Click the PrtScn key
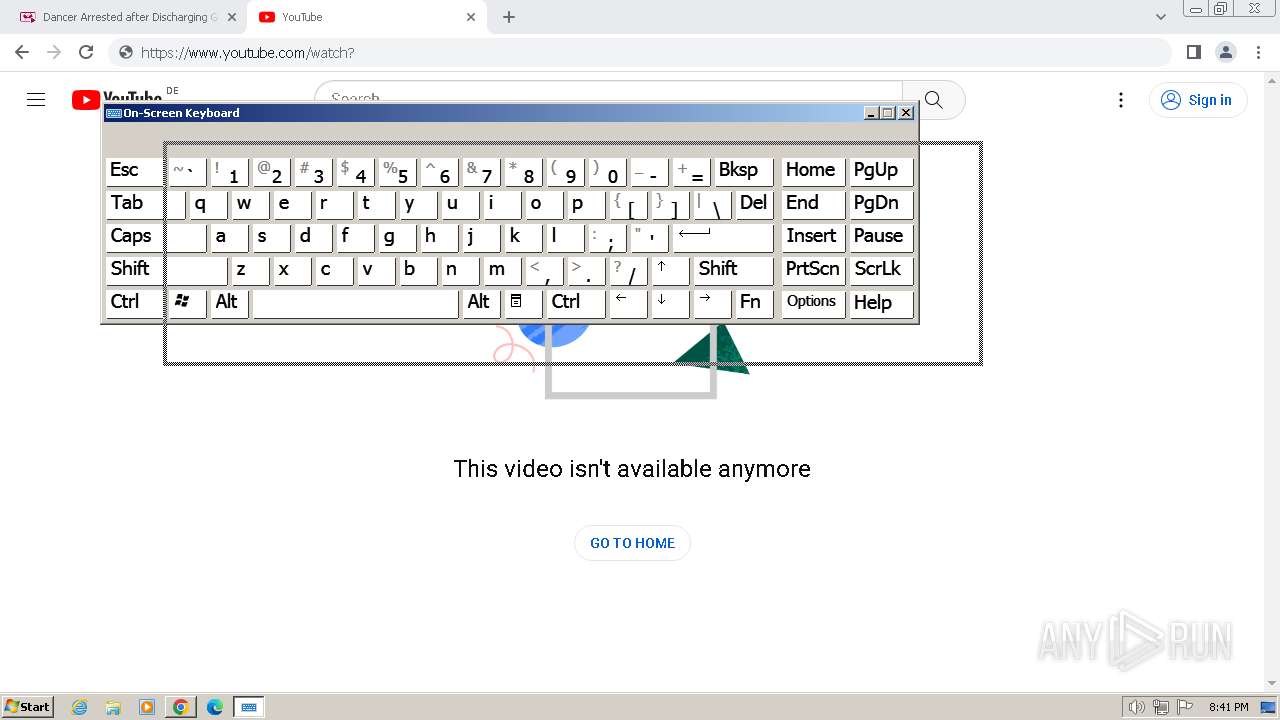Viewport: 1280px width, 720px height. (813, 270)
